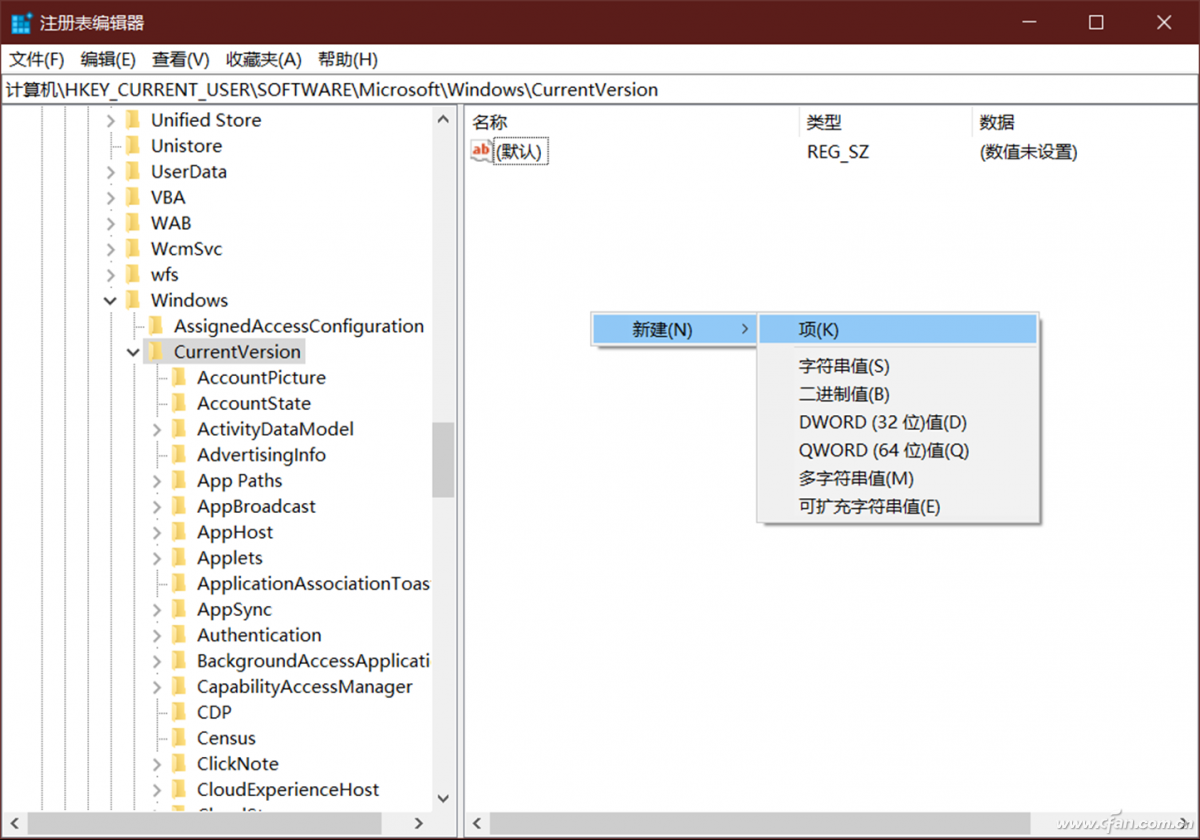
Task: Click the UserData folder icon
Action: [x=133, y=172]
